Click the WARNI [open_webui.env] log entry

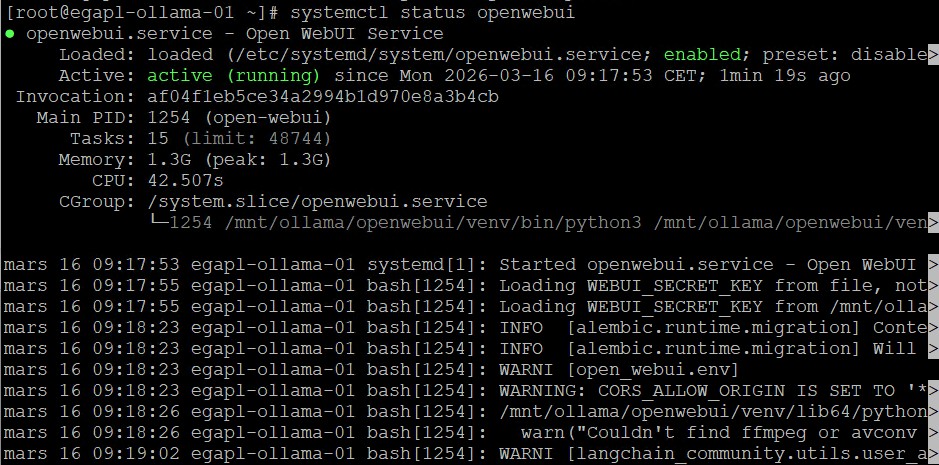tap(618, 369)
